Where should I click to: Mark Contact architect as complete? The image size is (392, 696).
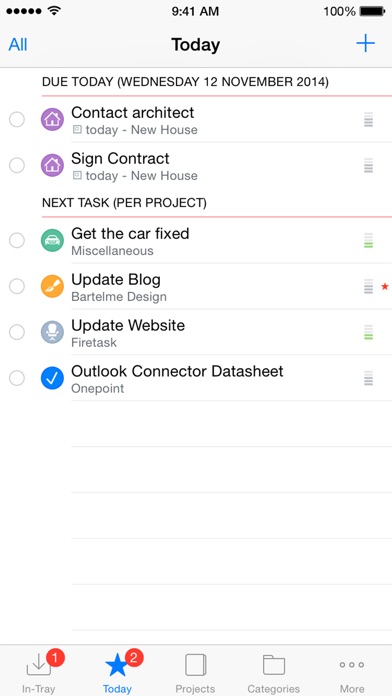pyautogui.click(x=17, y=119)
